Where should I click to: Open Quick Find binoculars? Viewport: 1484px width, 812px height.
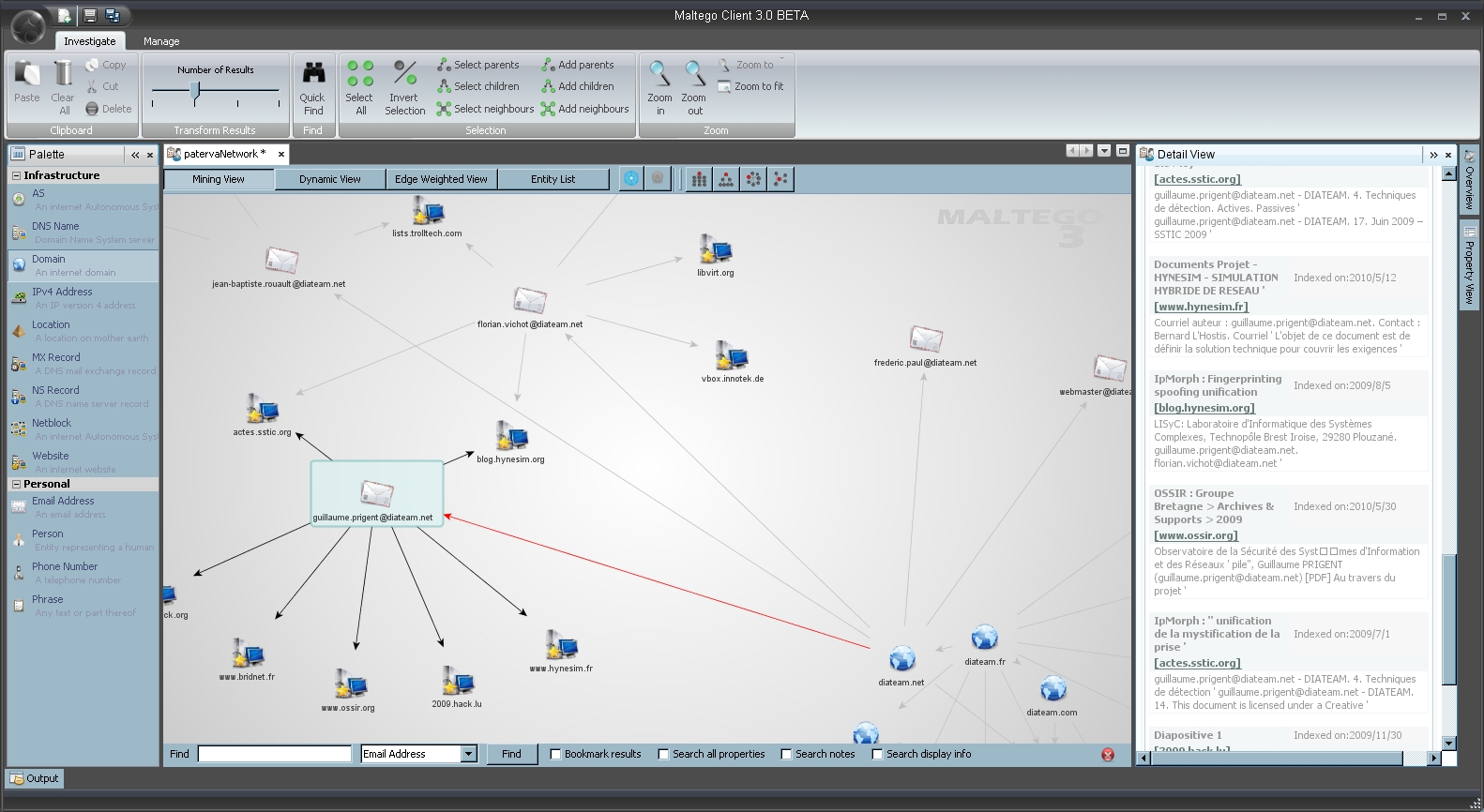point(313,86)
